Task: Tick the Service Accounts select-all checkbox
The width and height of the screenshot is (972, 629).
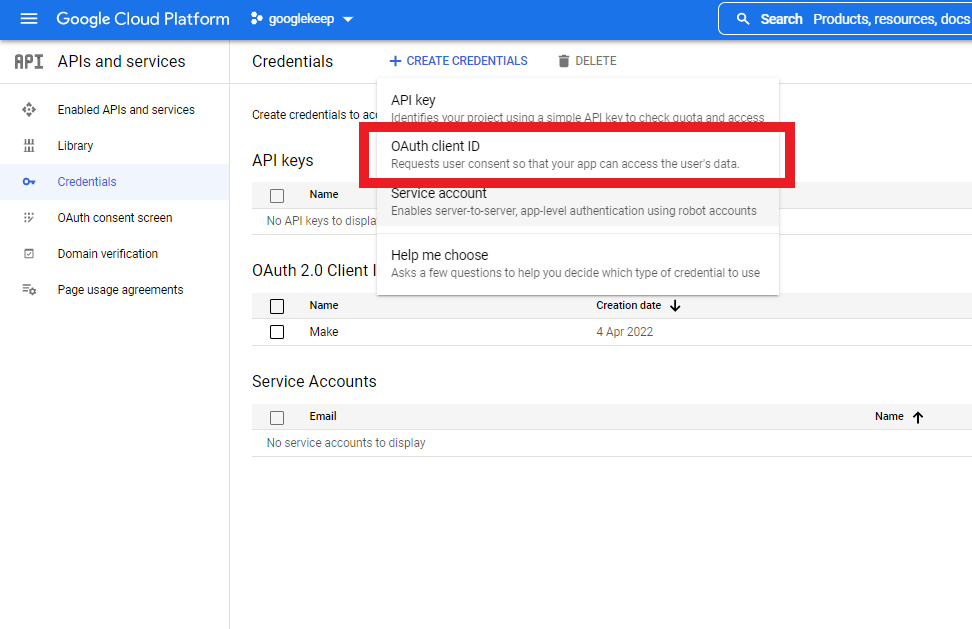Action: (277, 418)
